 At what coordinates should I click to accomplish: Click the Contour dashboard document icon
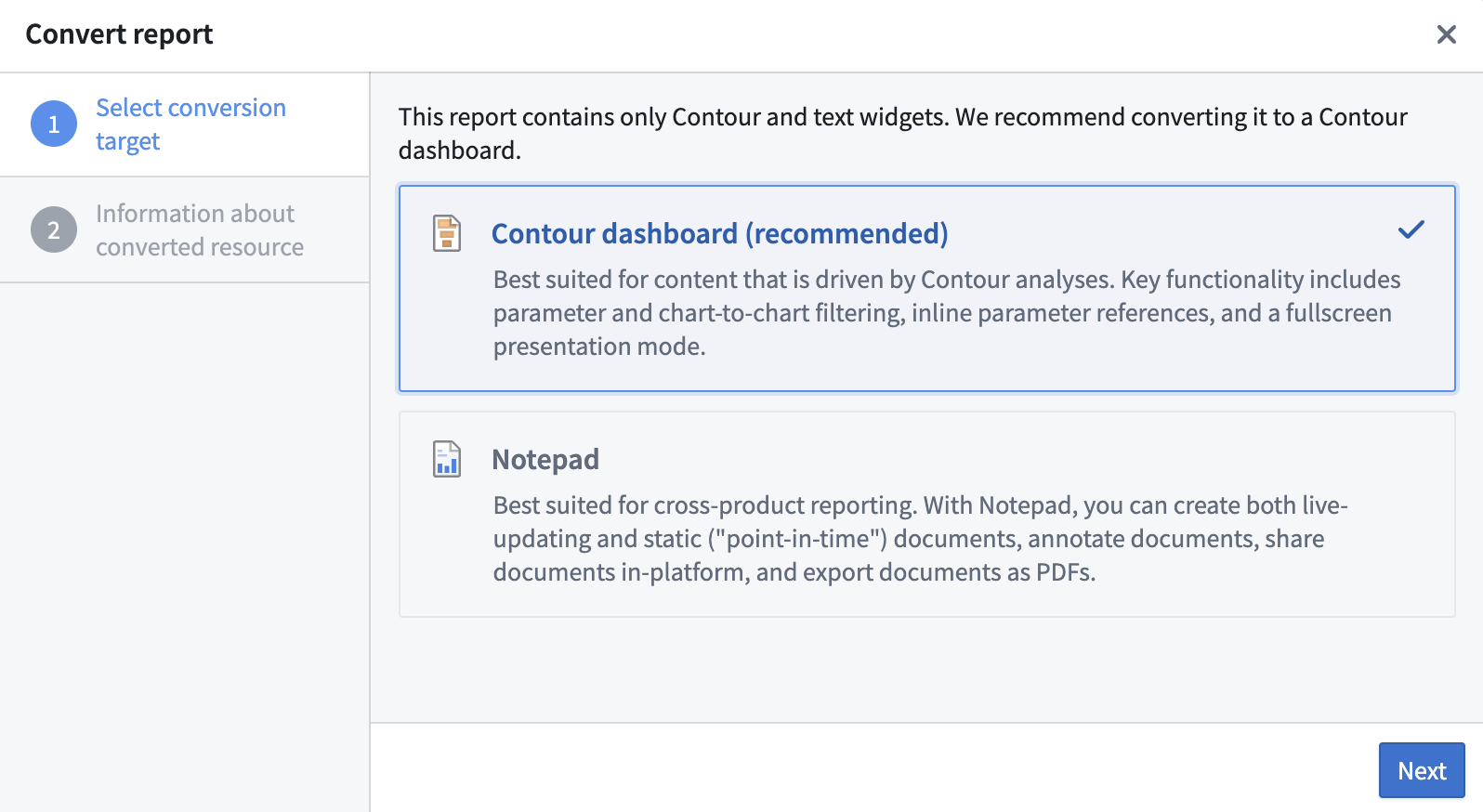(x=447, y=233)
